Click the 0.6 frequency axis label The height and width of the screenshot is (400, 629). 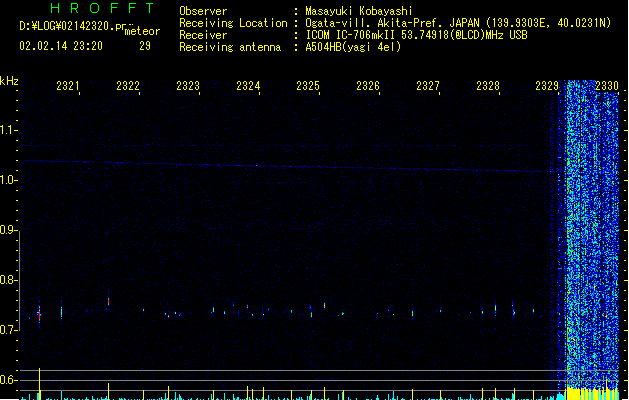7,380
